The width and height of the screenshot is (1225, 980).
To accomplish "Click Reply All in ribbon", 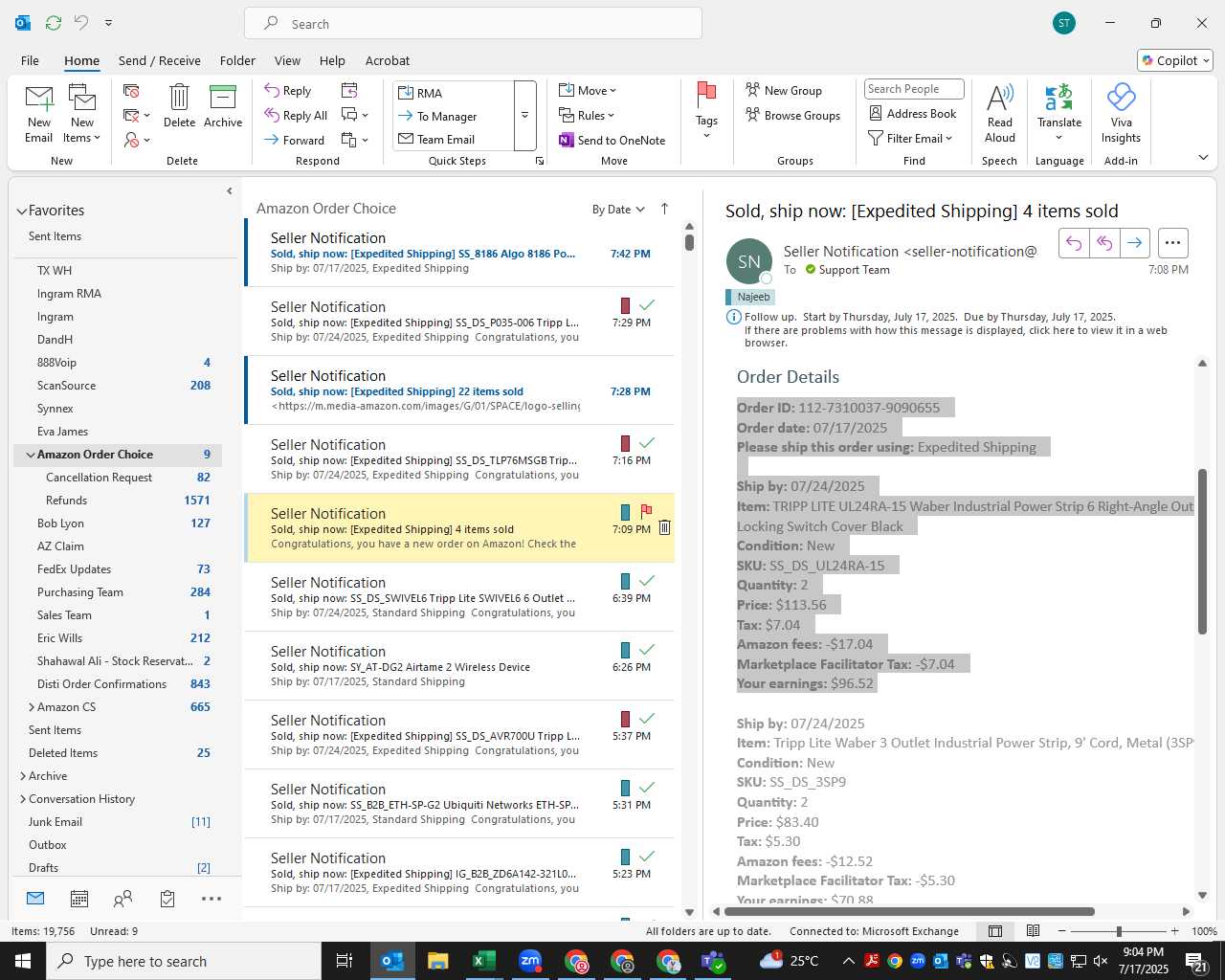I will point(296,115).
